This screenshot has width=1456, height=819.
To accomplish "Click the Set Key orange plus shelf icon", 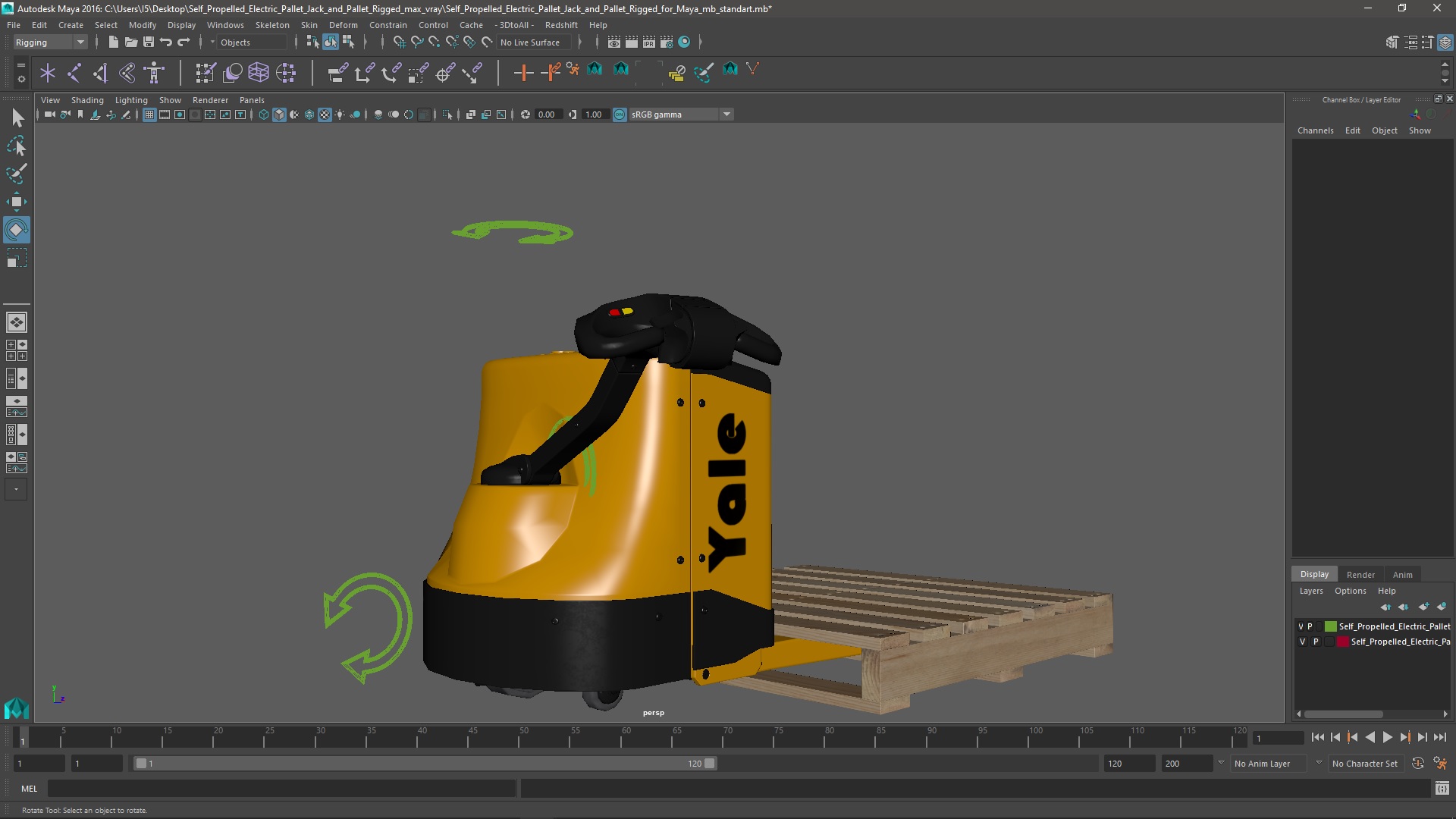I will point(523,73).
